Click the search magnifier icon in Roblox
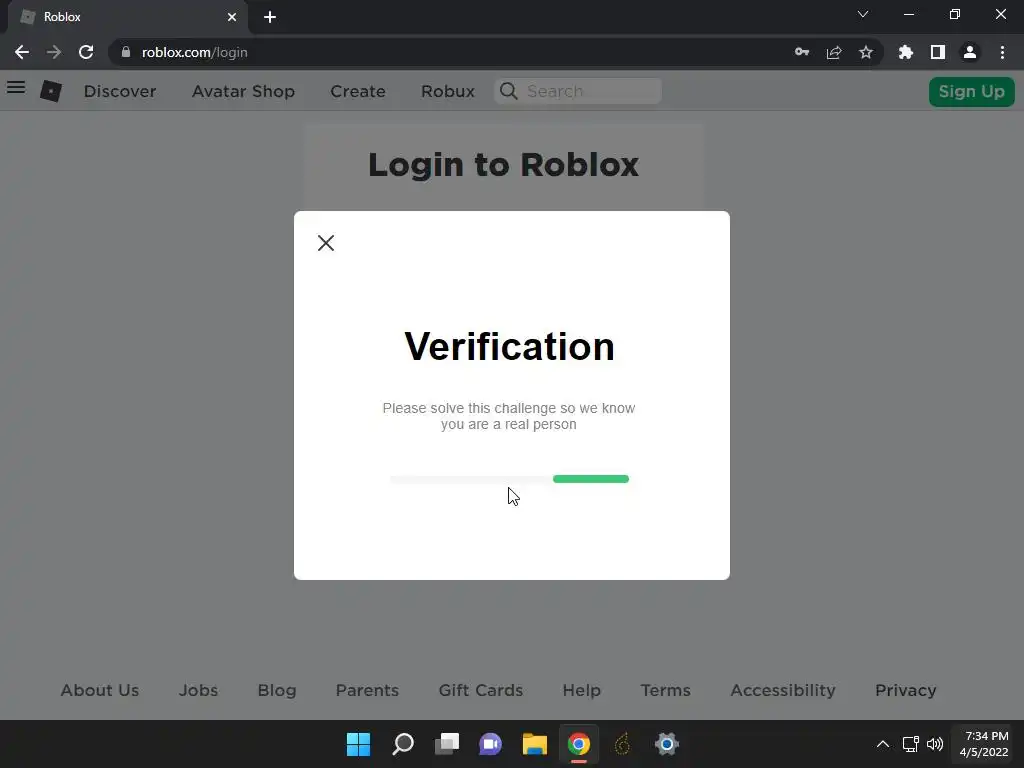Screen dimensions: 1024x768 509,91
